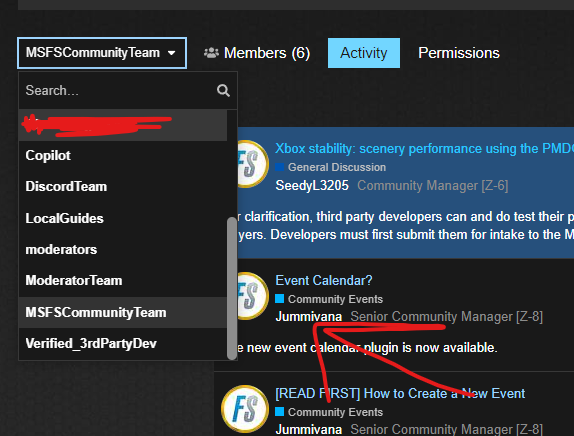
Task: Choose Verified_3rdPartyDev group entry
Action: [x=123, y=344]
